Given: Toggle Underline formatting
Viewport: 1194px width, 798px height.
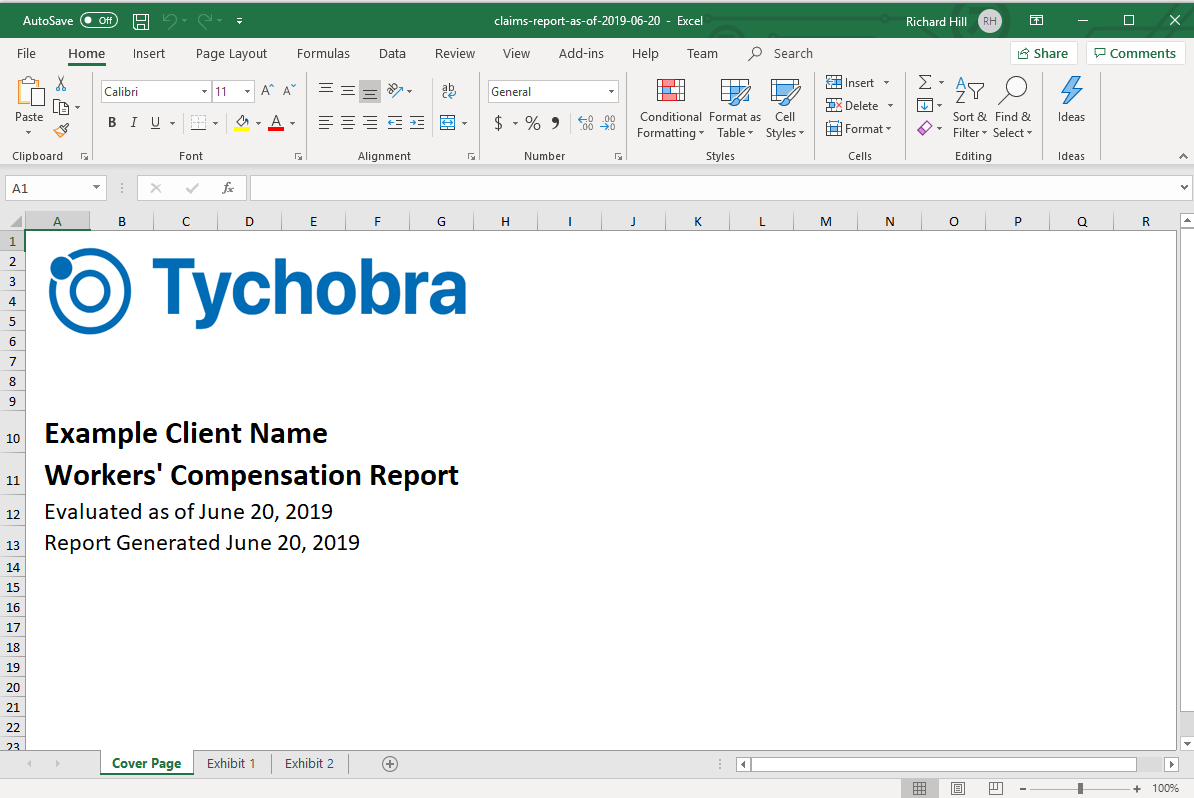Looking at the screenshot, I should [155, 123].
